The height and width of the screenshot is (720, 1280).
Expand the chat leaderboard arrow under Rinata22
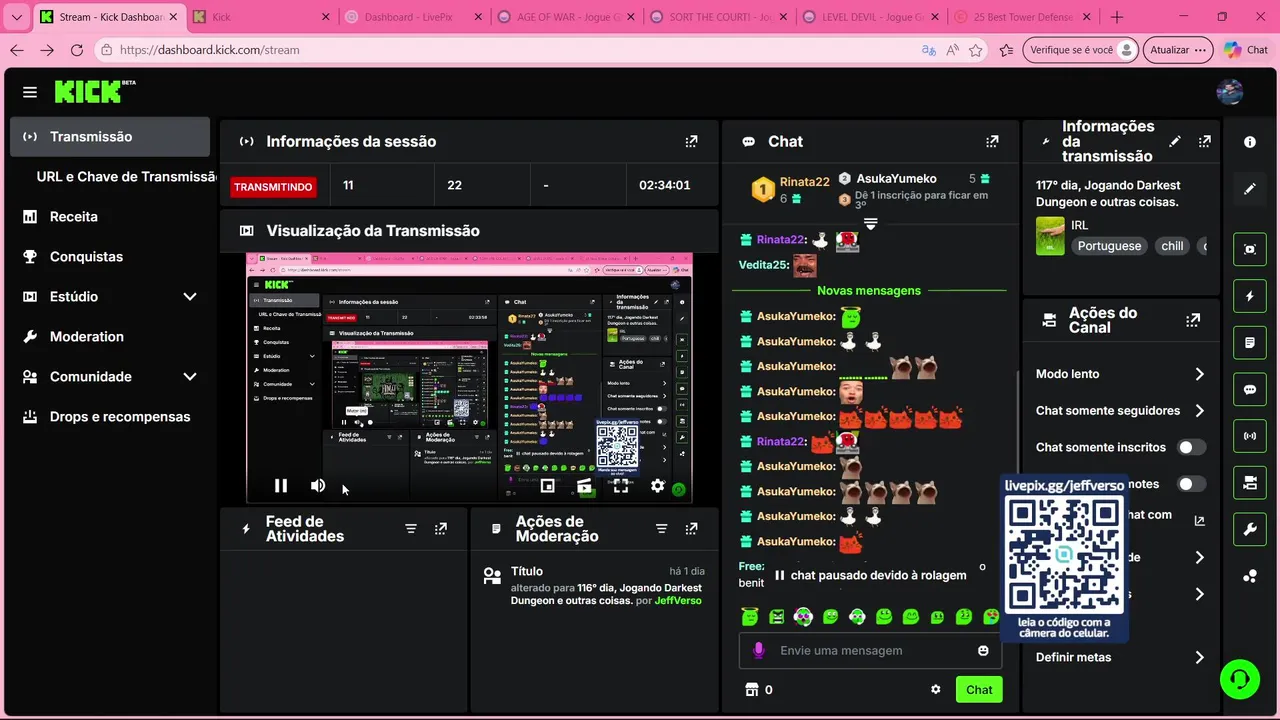[871, 223]
